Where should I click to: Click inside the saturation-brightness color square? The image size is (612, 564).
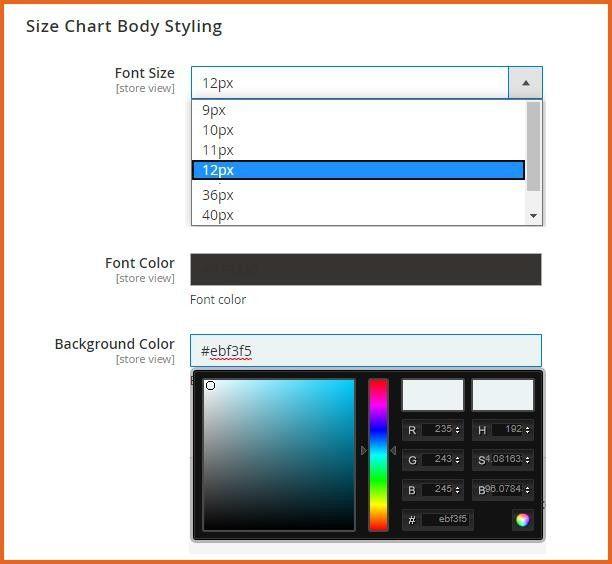click(279, 454)
